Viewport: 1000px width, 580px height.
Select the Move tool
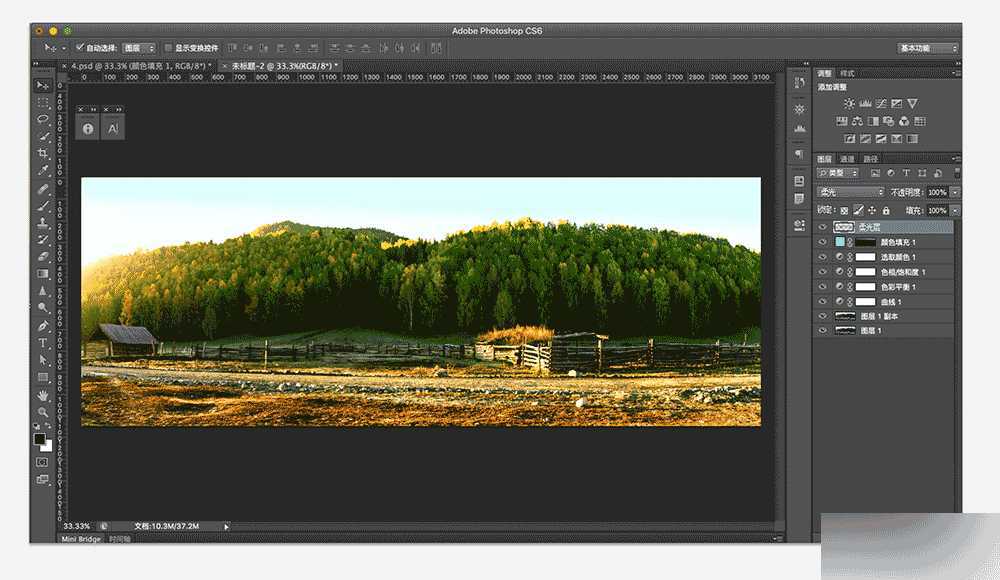(43, 85)
